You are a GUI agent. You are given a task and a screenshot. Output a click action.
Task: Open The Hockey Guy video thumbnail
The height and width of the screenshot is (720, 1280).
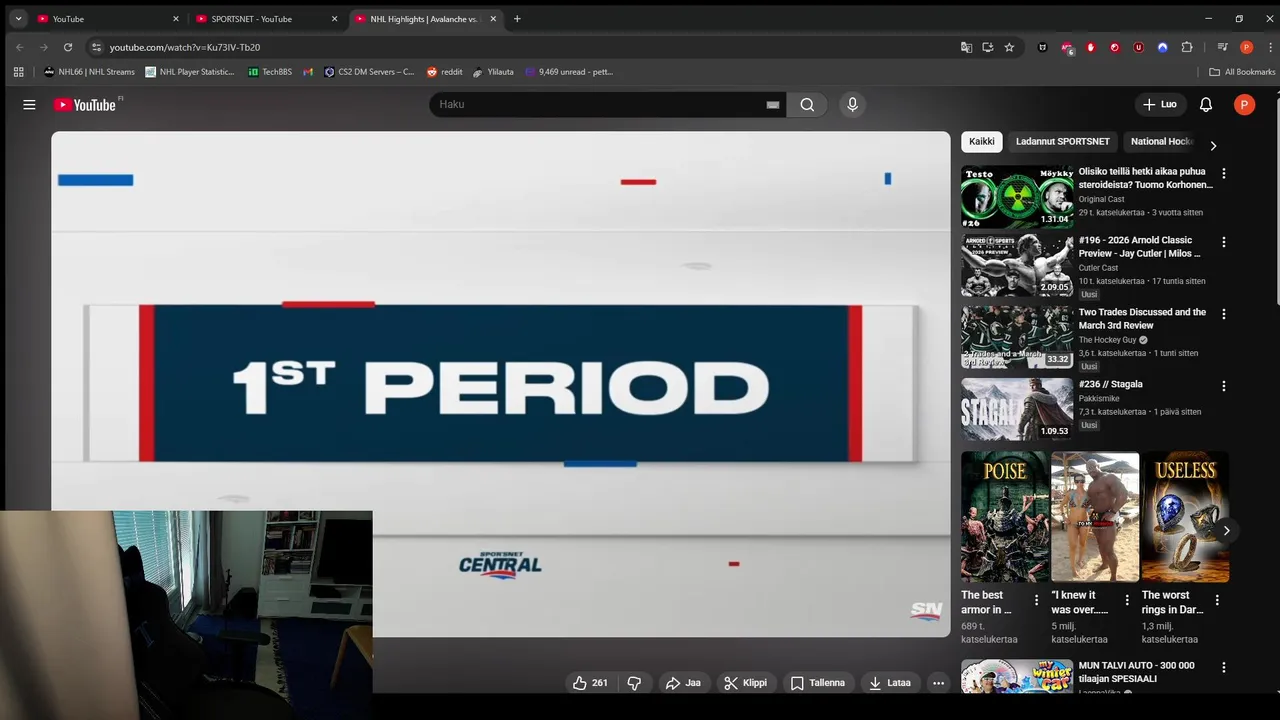pyautogui.click(x=1017, y=337)
